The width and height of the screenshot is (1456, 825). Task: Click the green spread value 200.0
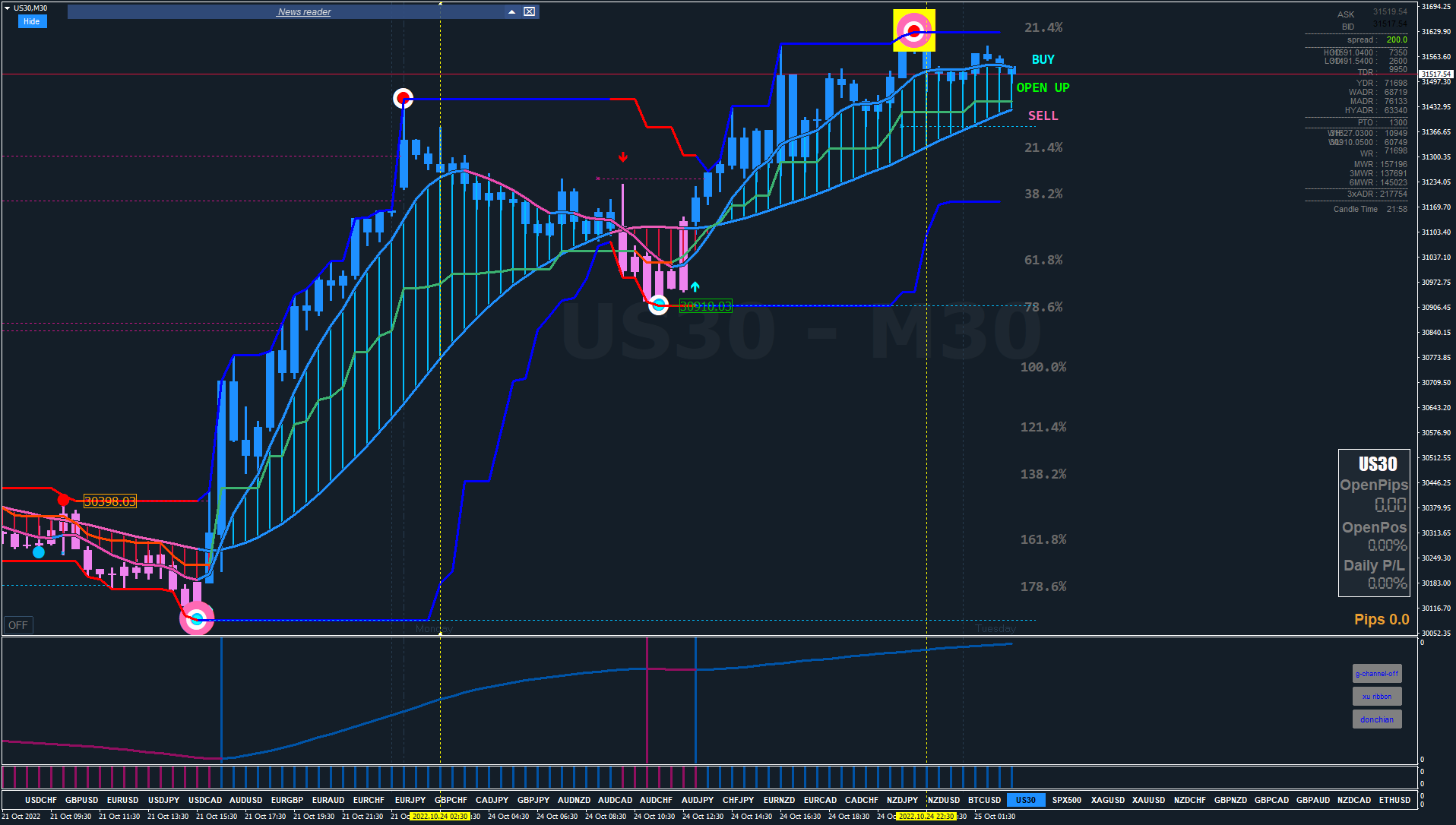pyautogui.click(x=1397, y=40)
